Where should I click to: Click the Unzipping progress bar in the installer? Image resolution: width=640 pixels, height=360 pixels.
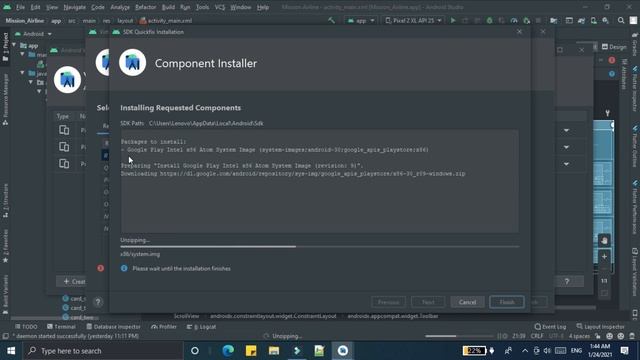[x=320, y=247]
